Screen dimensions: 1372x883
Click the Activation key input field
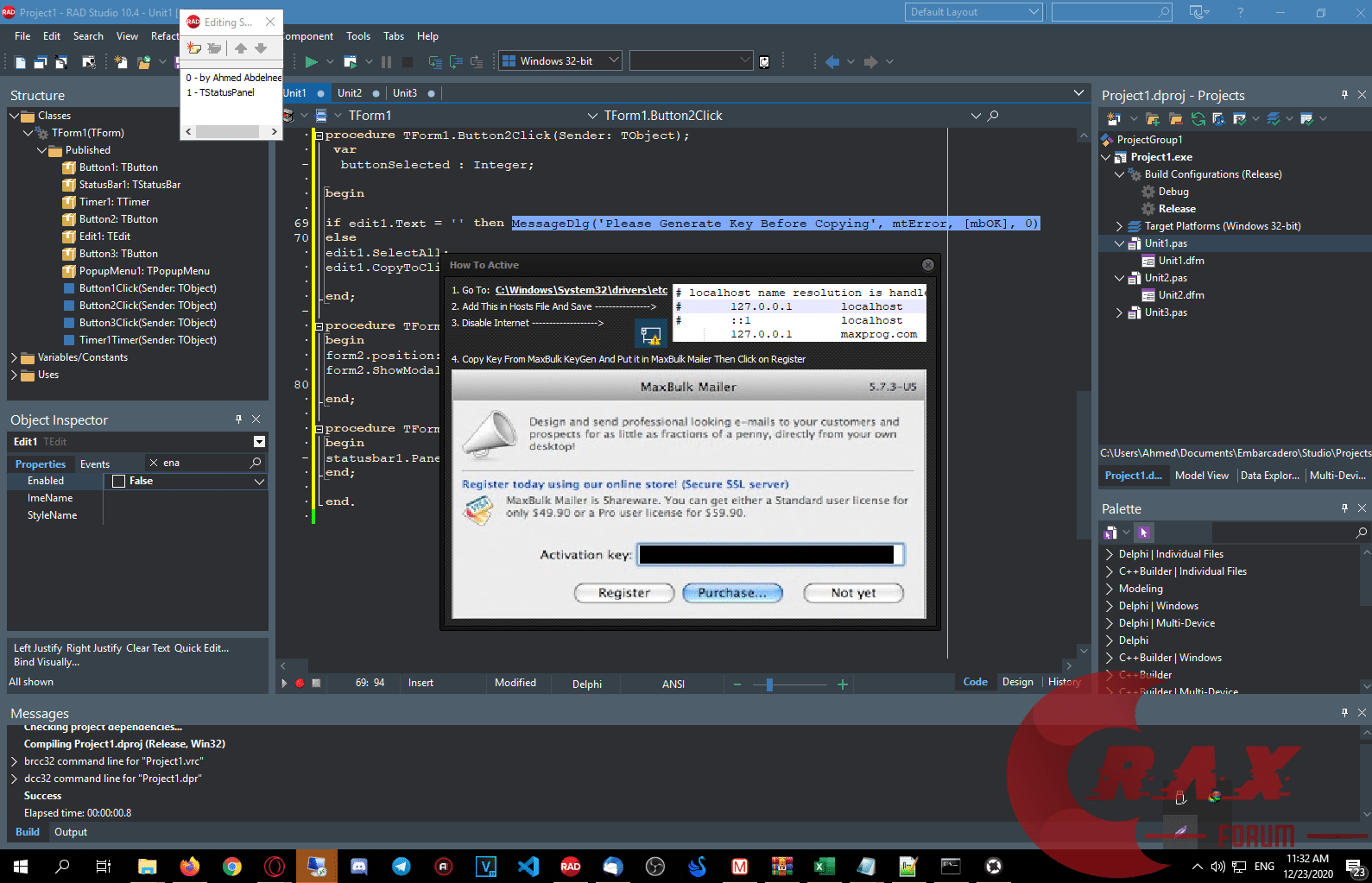(x=770, y=554)
